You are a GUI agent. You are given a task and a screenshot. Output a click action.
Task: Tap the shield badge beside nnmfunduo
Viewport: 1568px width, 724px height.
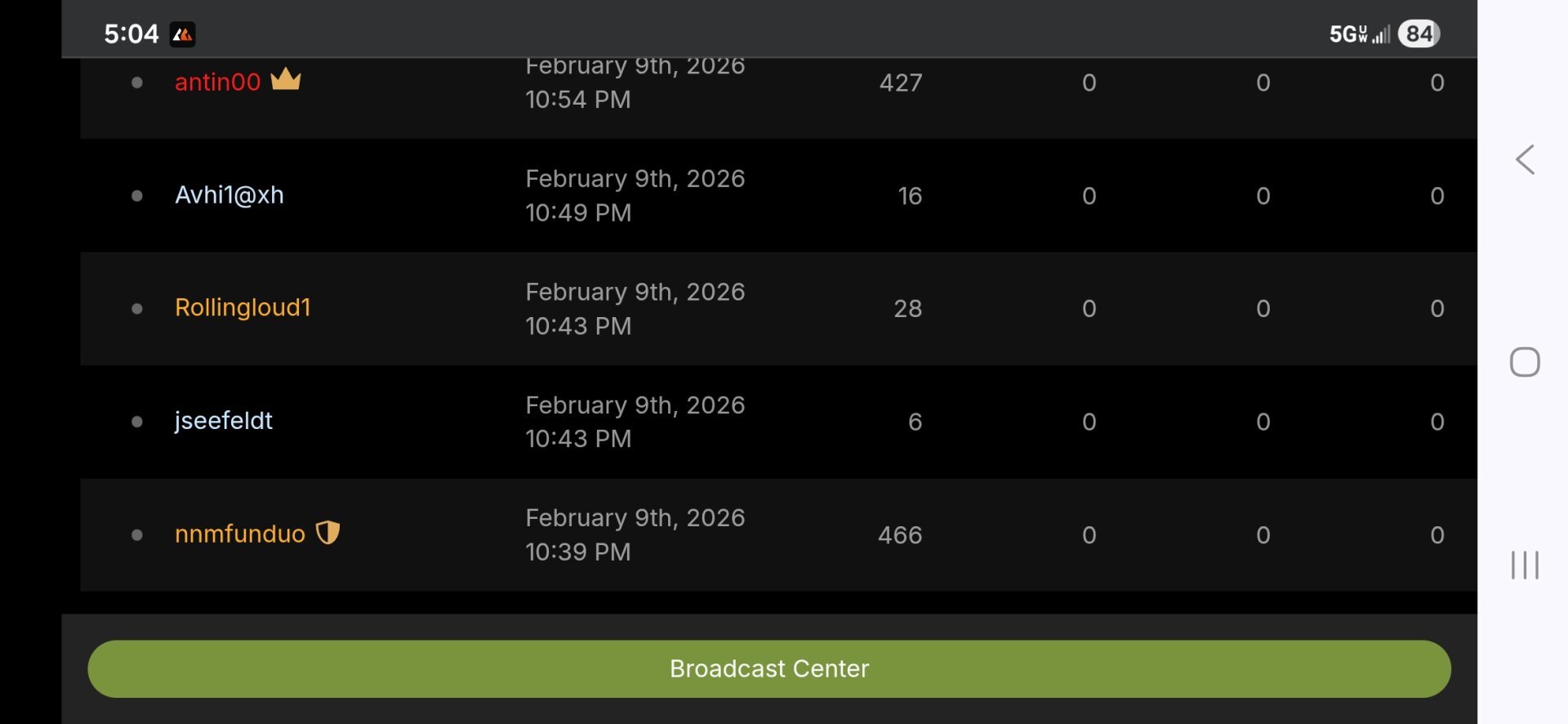(327, 533)
